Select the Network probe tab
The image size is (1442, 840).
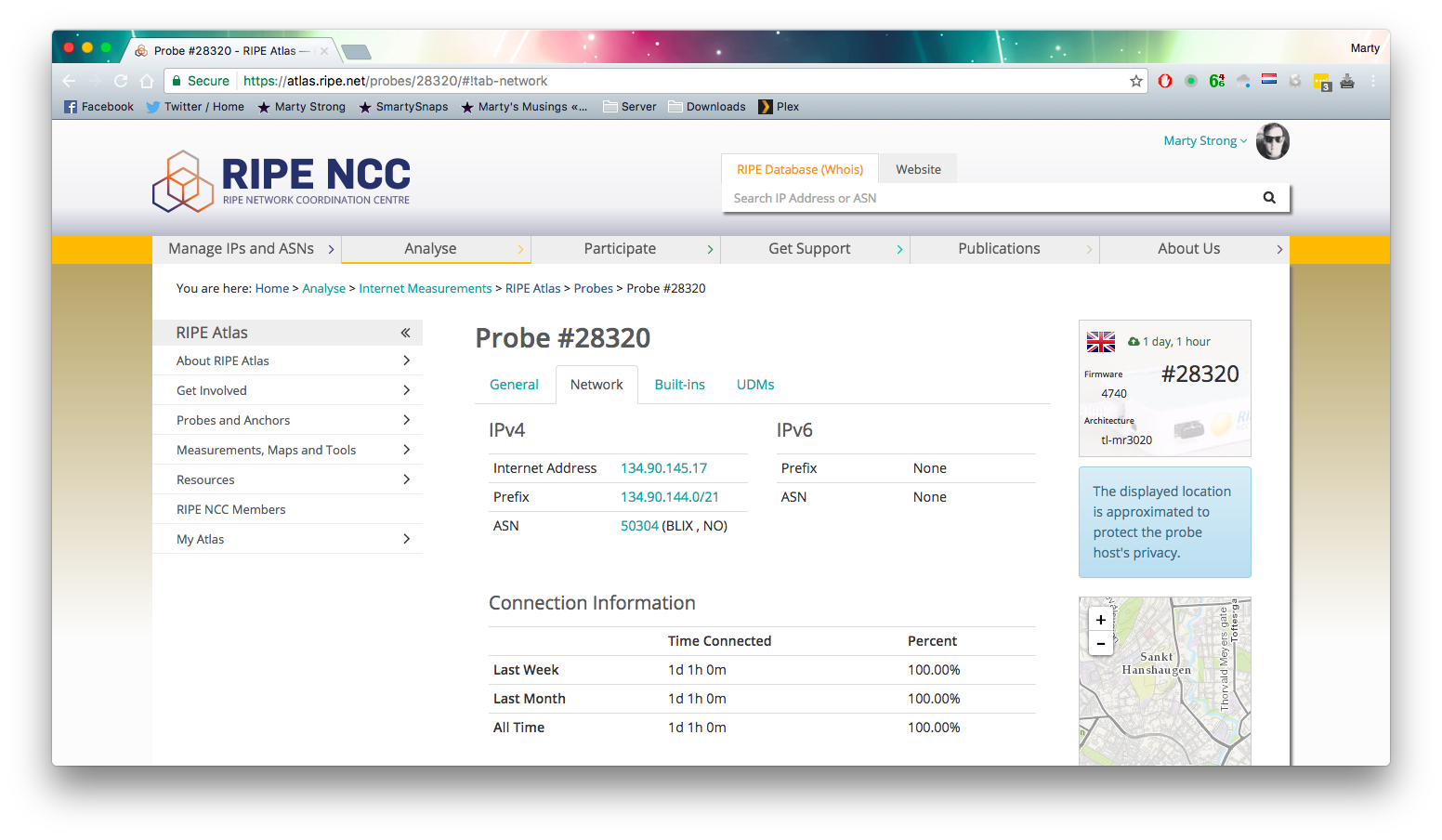tap(596, 385)
